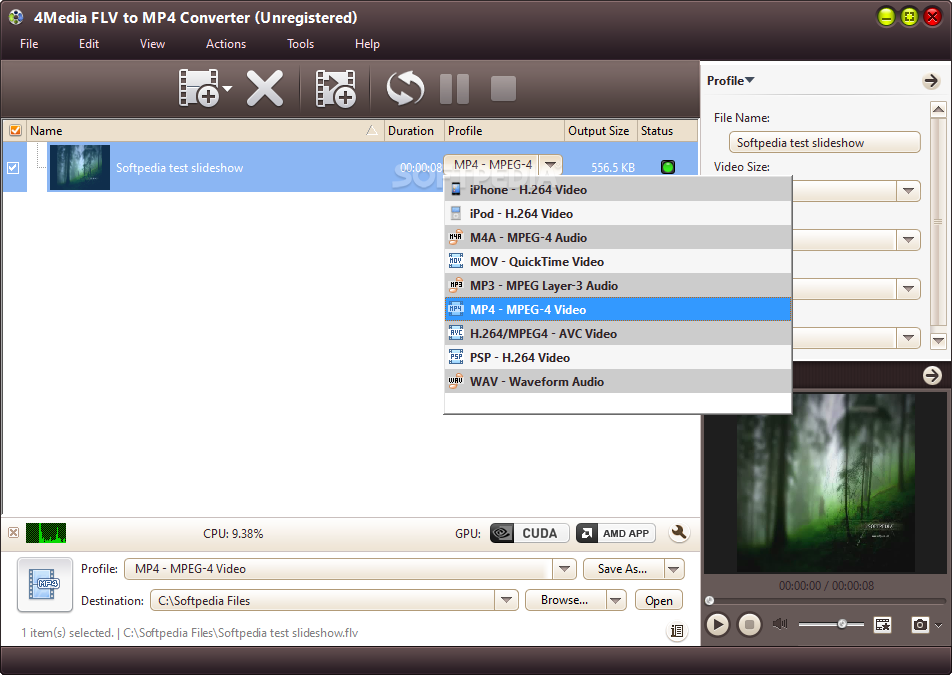
Task: Click the Browse... button
Action: 565,600
